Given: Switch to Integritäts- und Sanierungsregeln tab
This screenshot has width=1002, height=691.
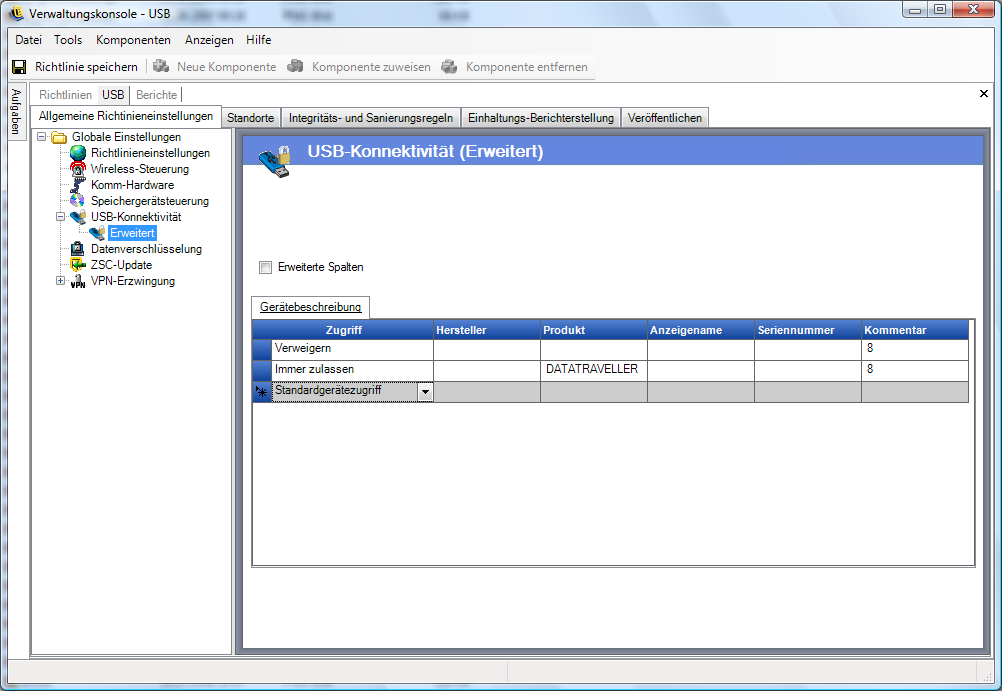Looking at the screenshot, I should pos(371,118).
